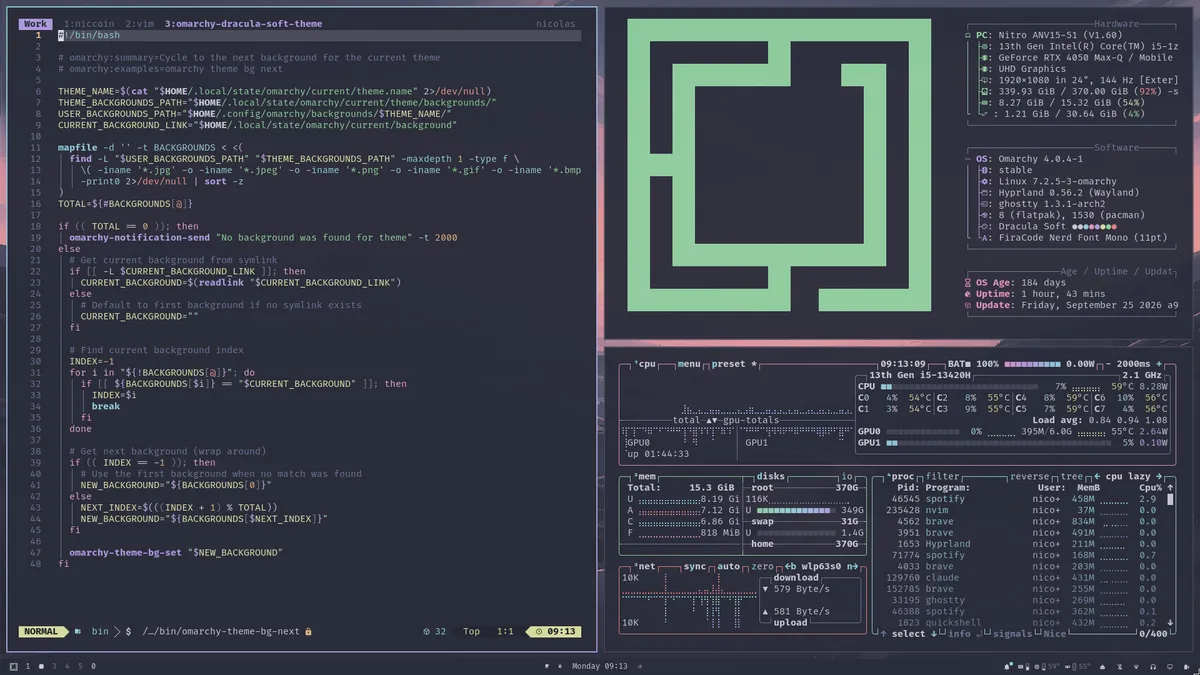This screenshot has height=675, width=1200.
Task: Toggle net auto scaling in btop
Action: click(x=728, y=566)
